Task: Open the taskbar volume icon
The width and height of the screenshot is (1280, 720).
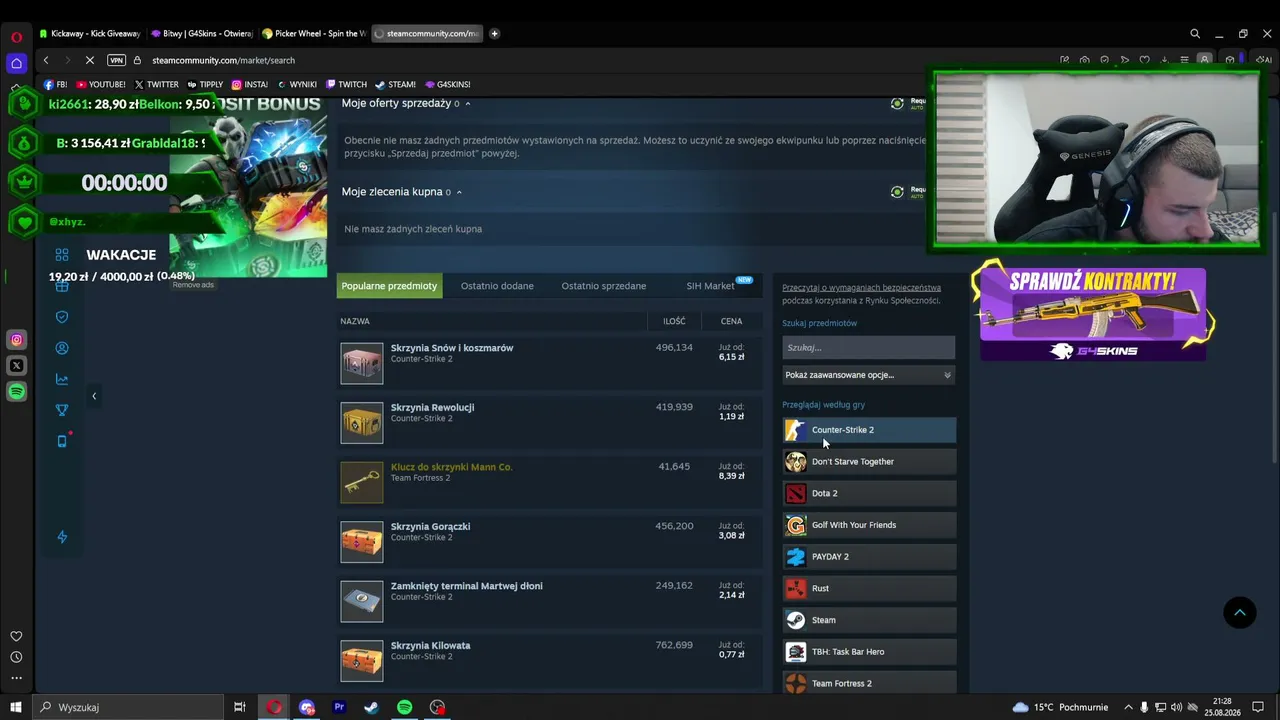Action: (1176, 707)
